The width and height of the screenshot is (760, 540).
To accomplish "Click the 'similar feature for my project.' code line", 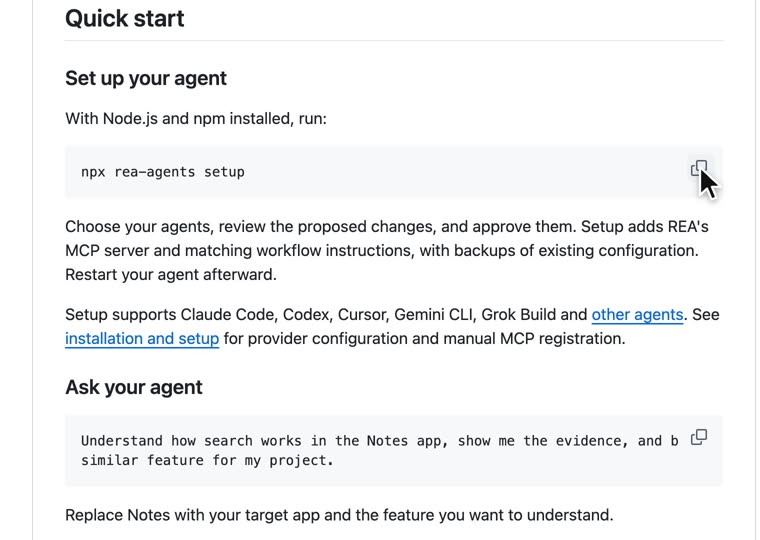I will point(207,460).
